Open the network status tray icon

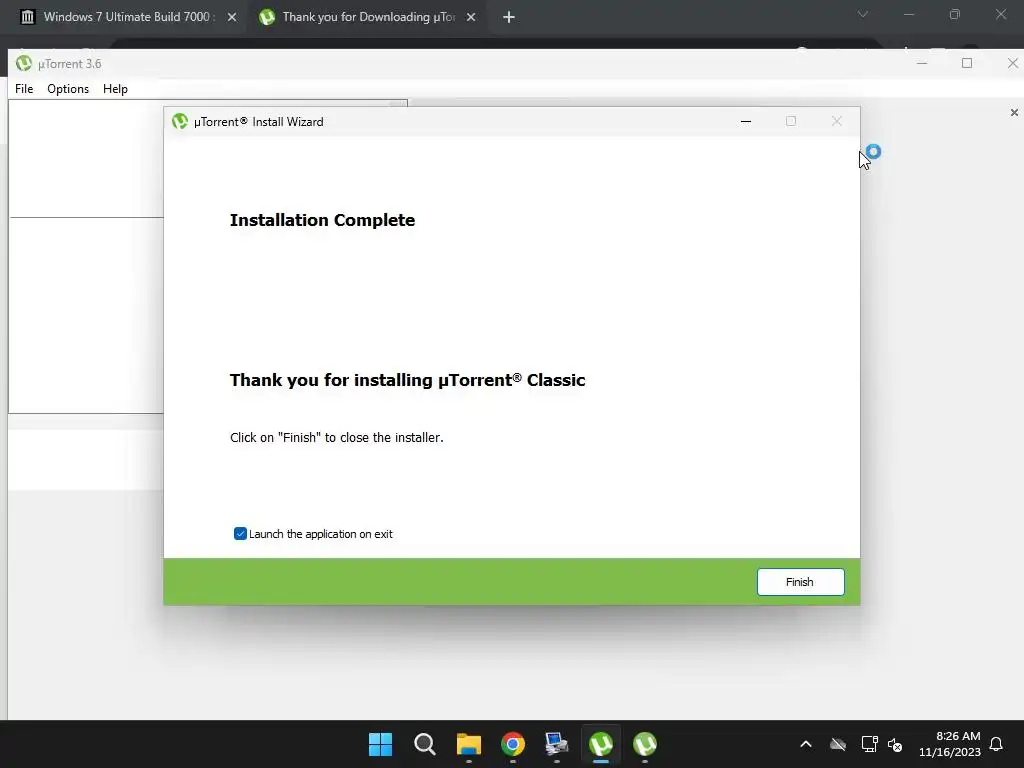pyautogui.click(x=869, y=744)
